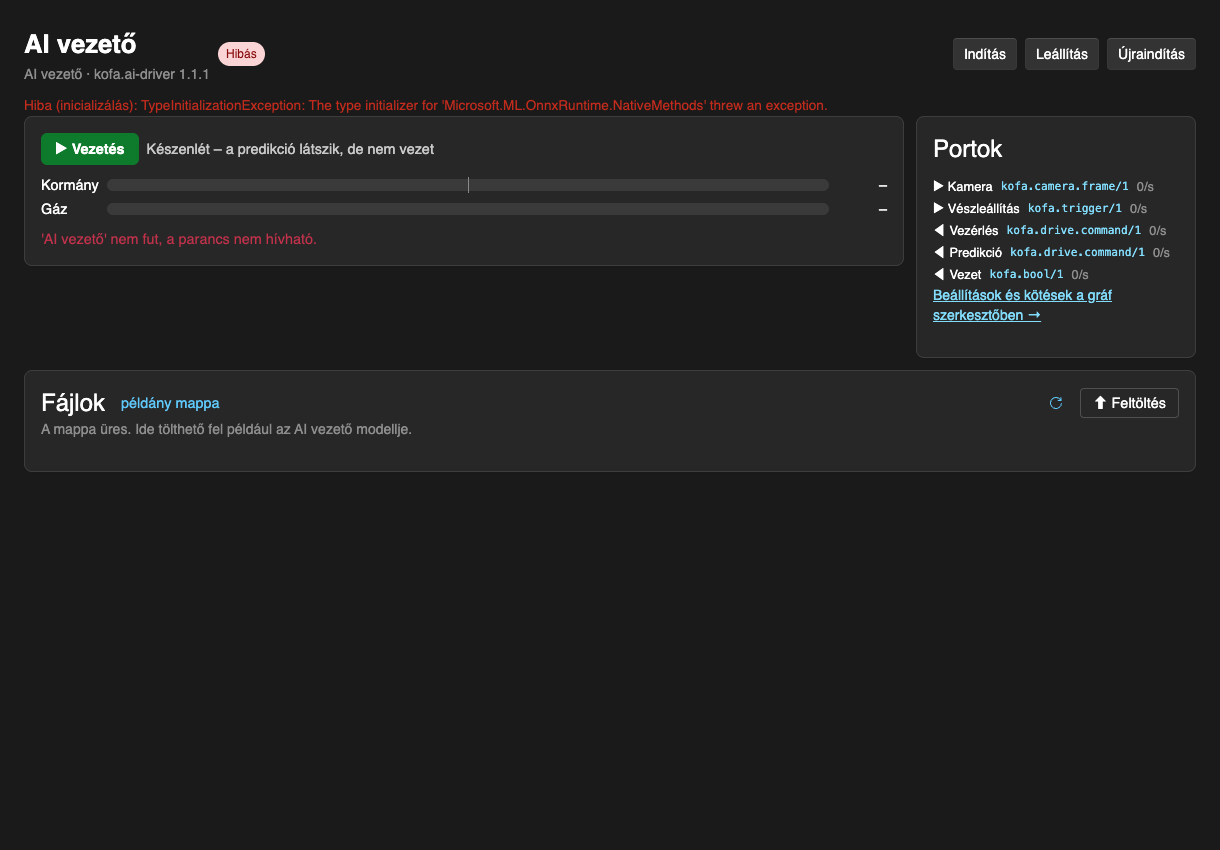Screen dimensions: 1220x850
Task: Click the Kamera port arrow icon
Action: coord(938,186)
